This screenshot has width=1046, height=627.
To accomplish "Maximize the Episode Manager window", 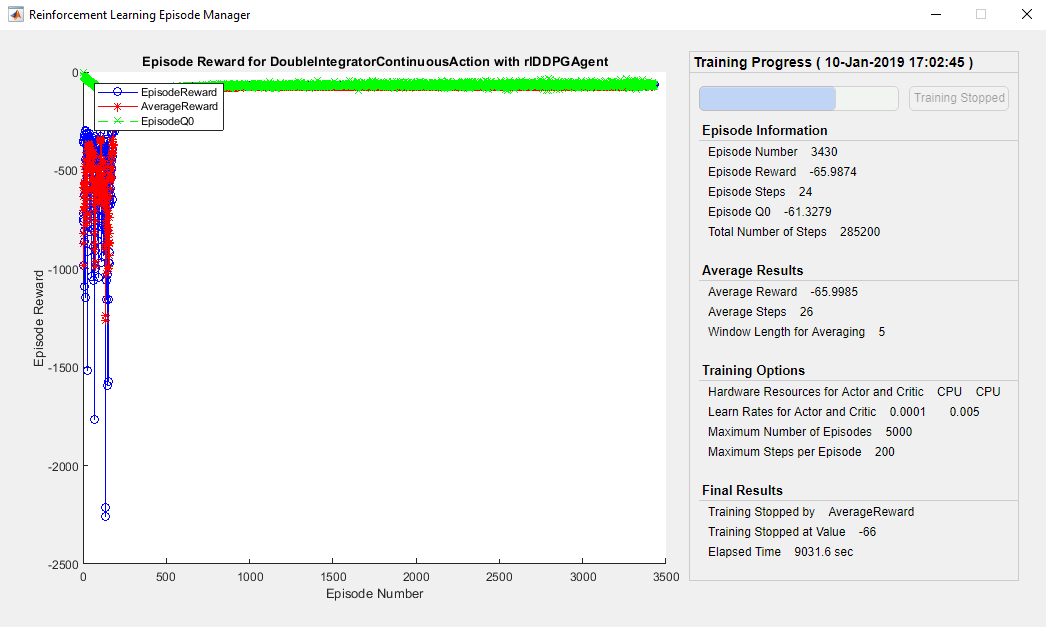I will click(981, 14).
